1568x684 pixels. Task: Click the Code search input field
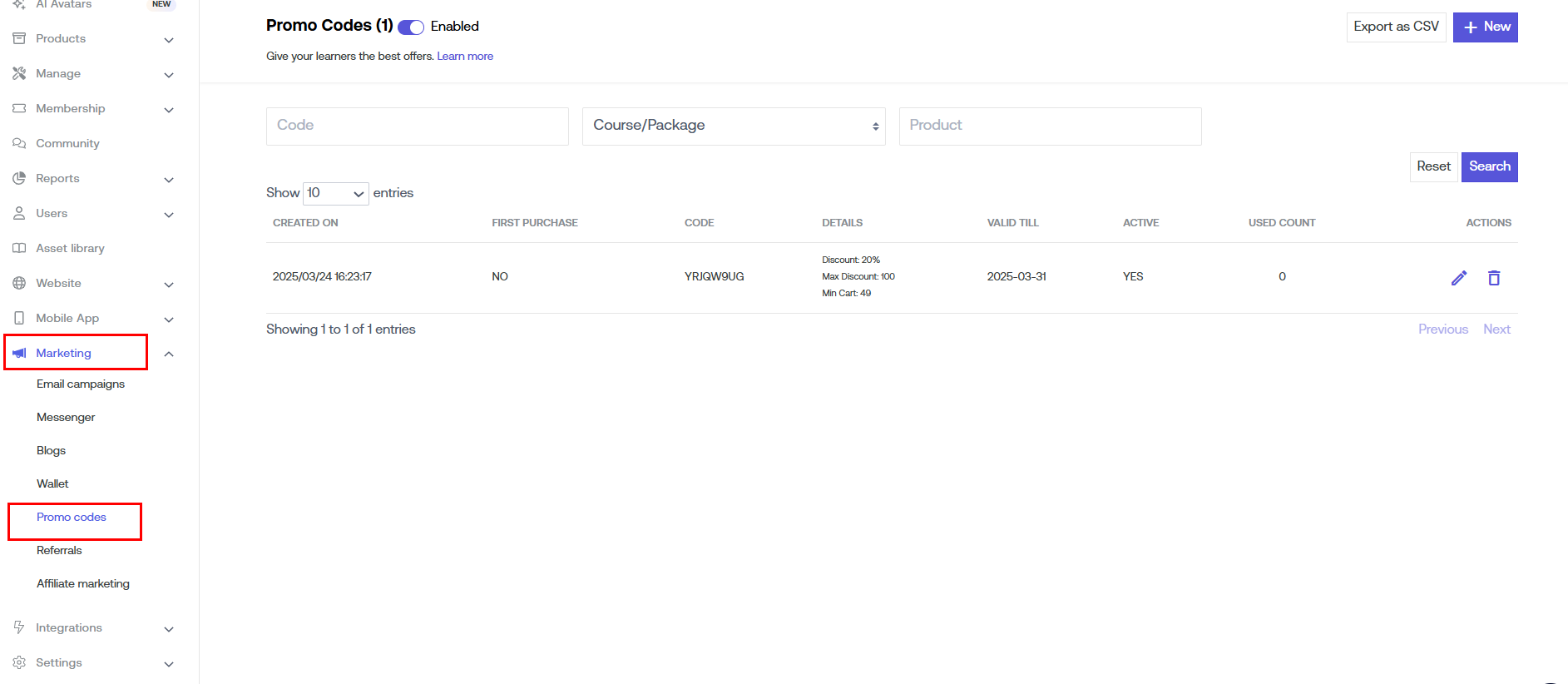click(417, 126)
